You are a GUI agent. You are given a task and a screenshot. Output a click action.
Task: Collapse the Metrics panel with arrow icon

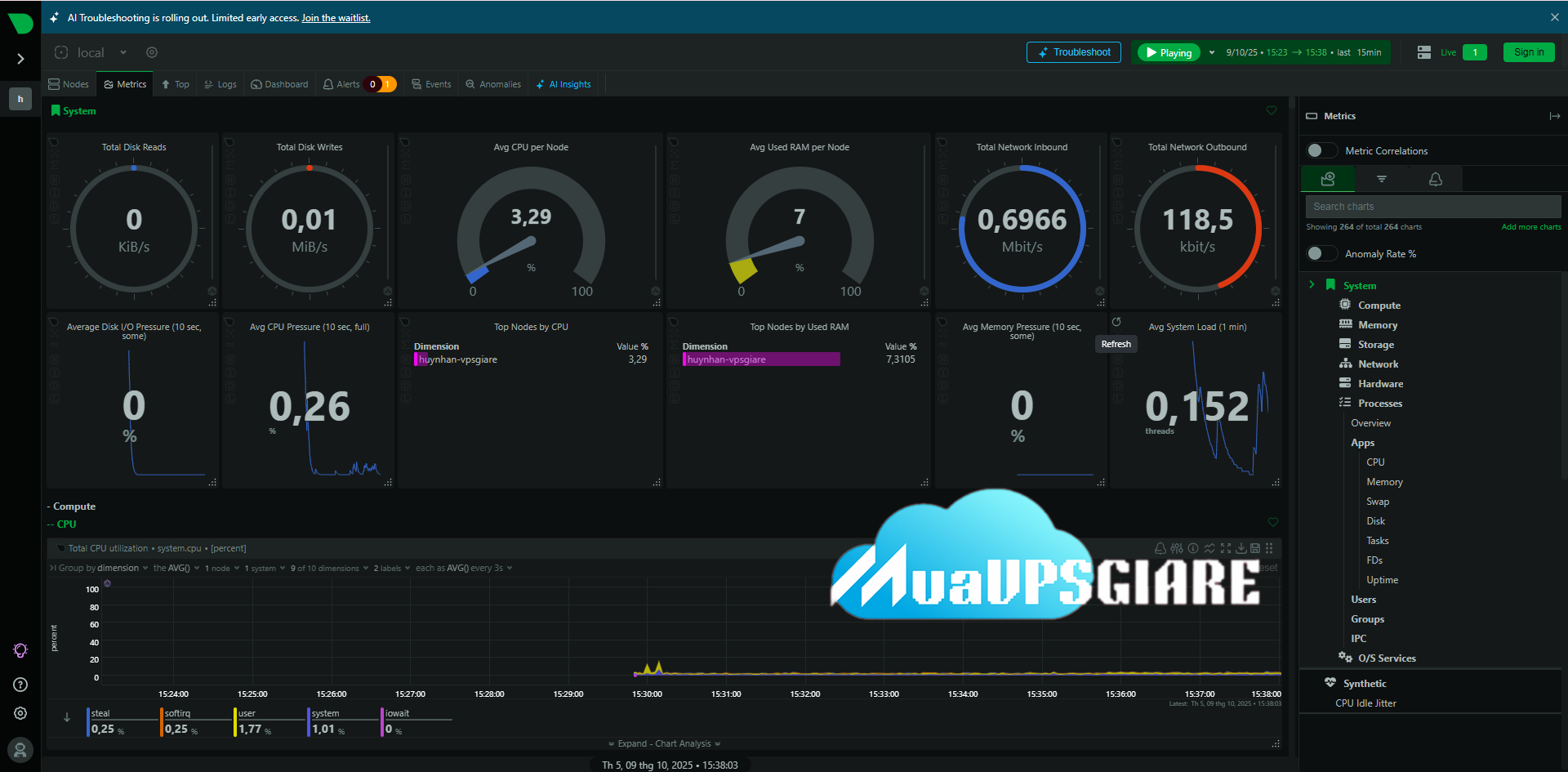pos(1554,116)
